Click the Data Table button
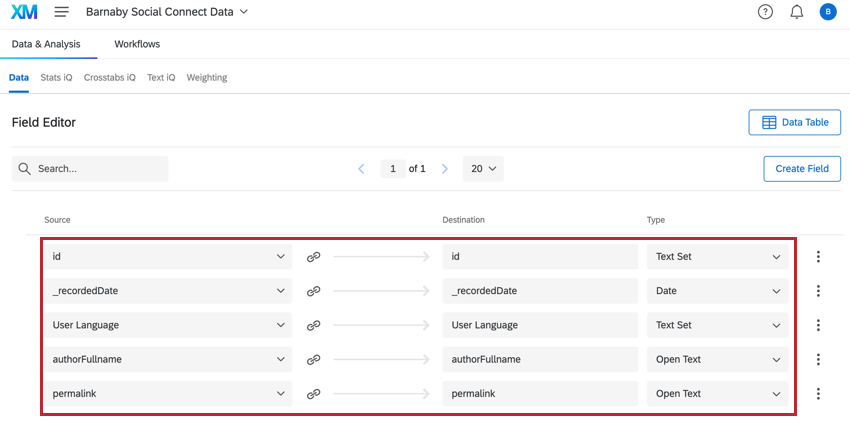850x425 pixels. coord(795,123)
